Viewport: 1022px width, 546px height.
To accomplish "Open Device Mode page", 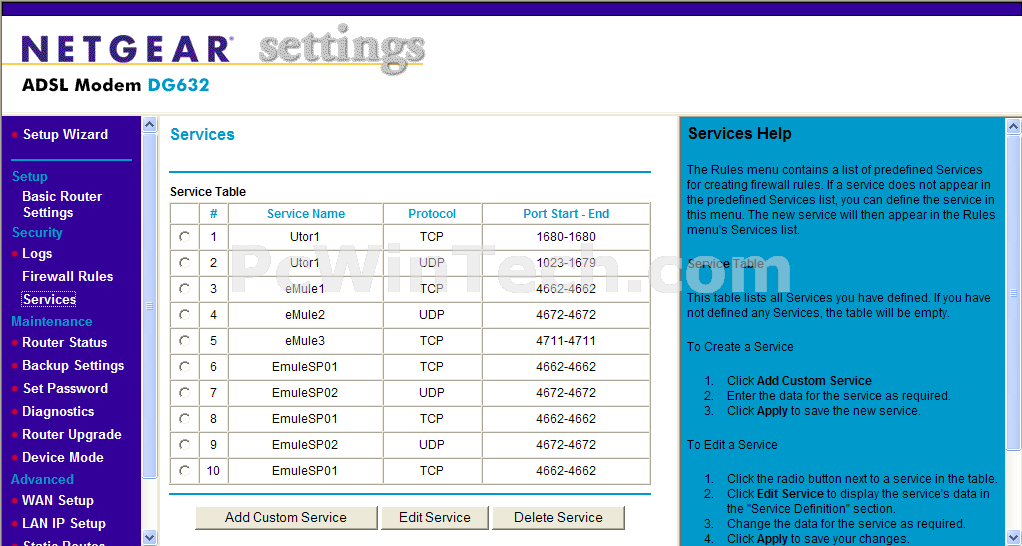I will tap(63, 457).
